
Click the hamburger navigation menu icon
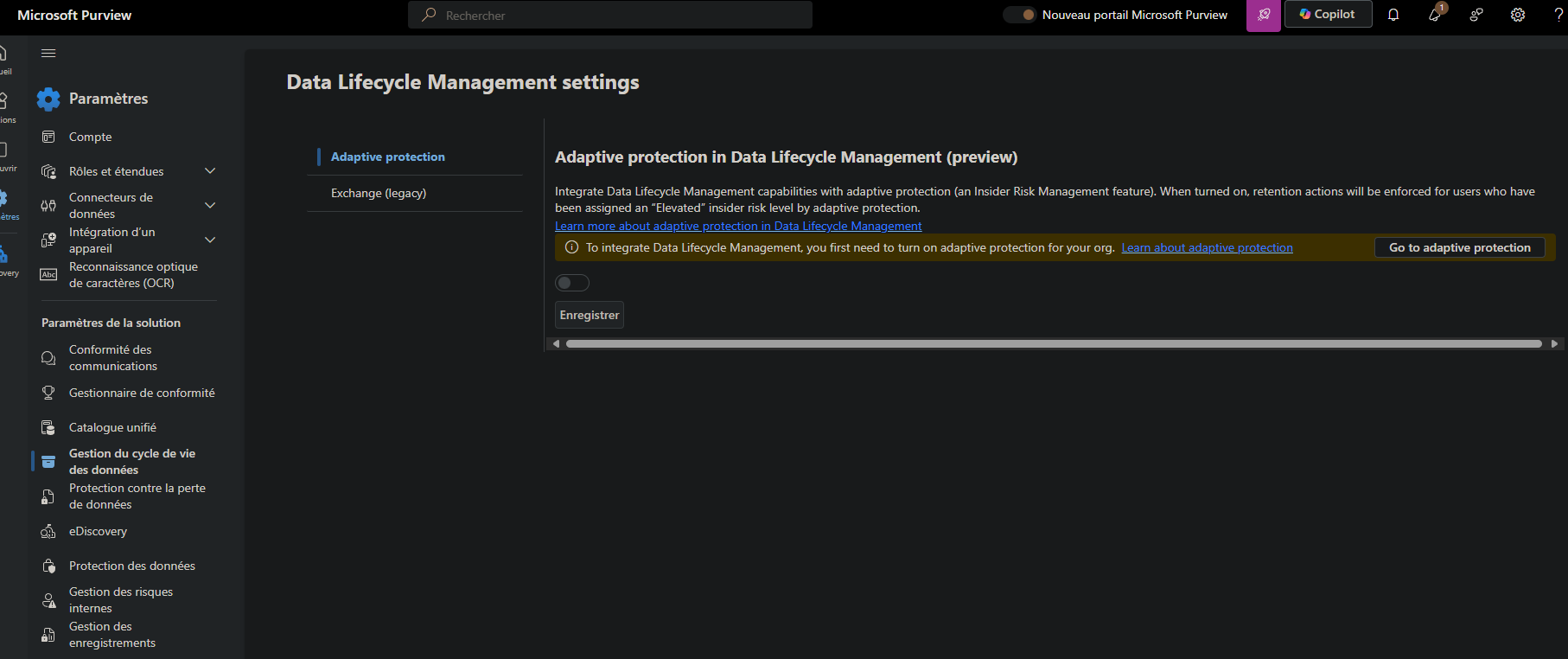(48, 53)
